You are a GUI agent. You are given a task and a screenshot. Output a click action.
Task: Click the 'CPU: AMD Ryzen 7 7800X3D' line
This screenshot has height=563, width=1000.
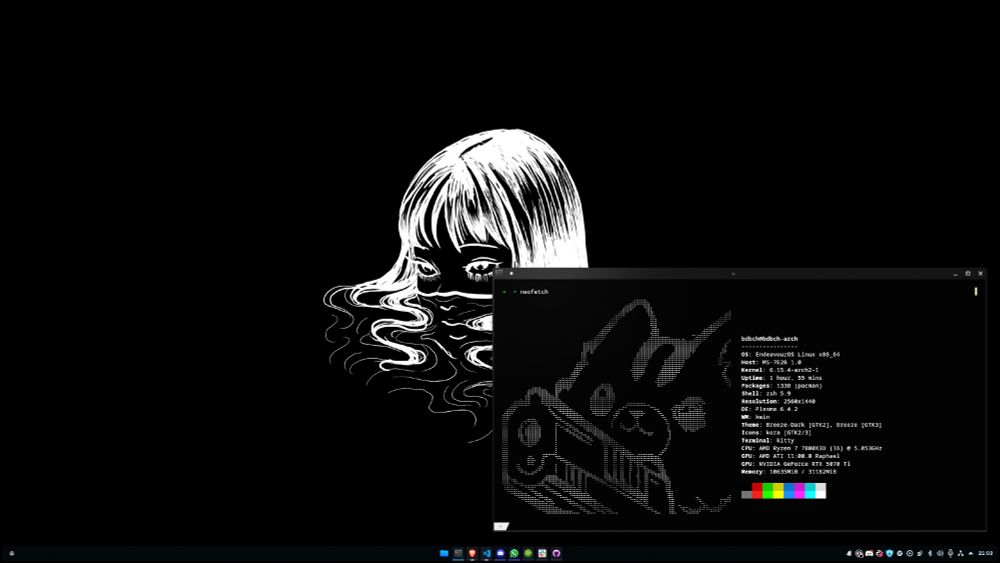tap(811, 448)
